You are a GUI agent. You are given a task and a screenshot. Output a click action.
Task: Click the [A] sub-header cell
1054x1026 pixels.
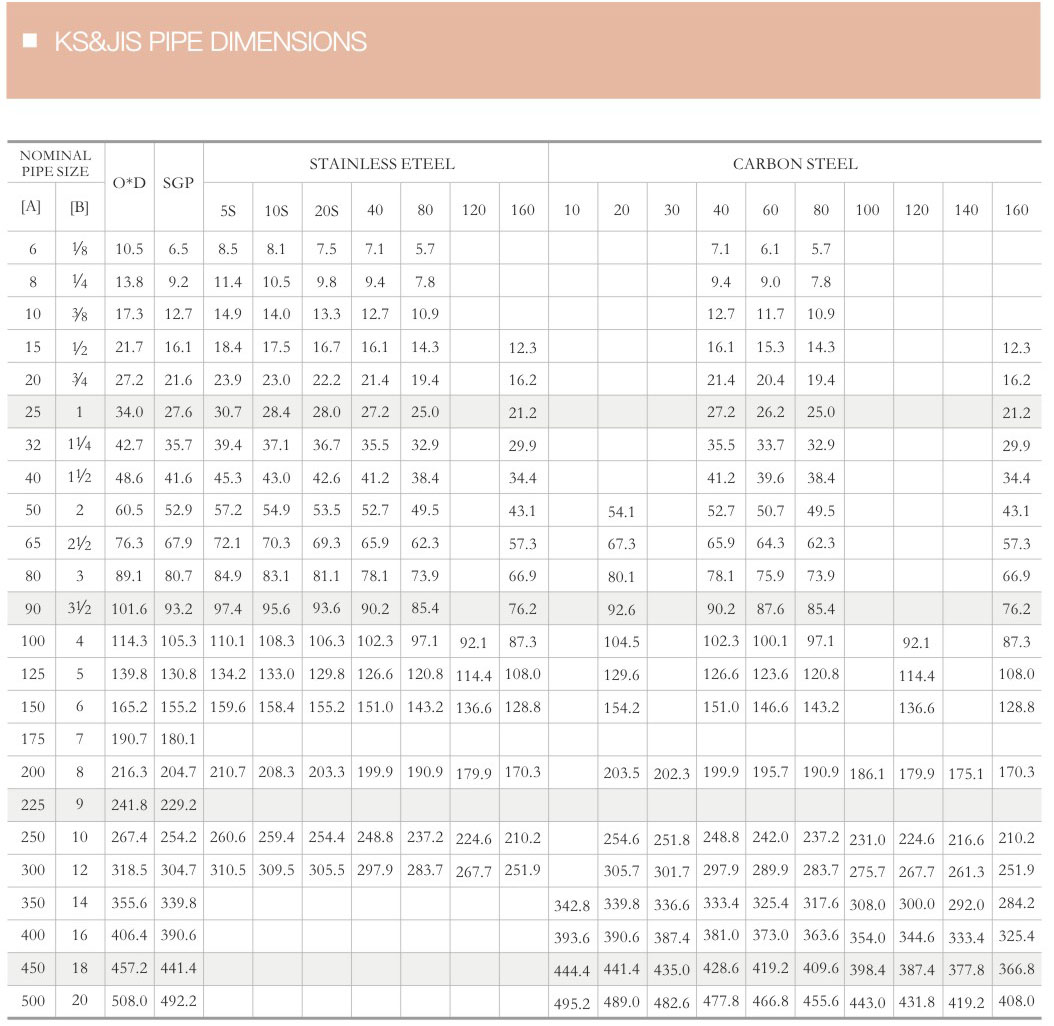[31, 208]
